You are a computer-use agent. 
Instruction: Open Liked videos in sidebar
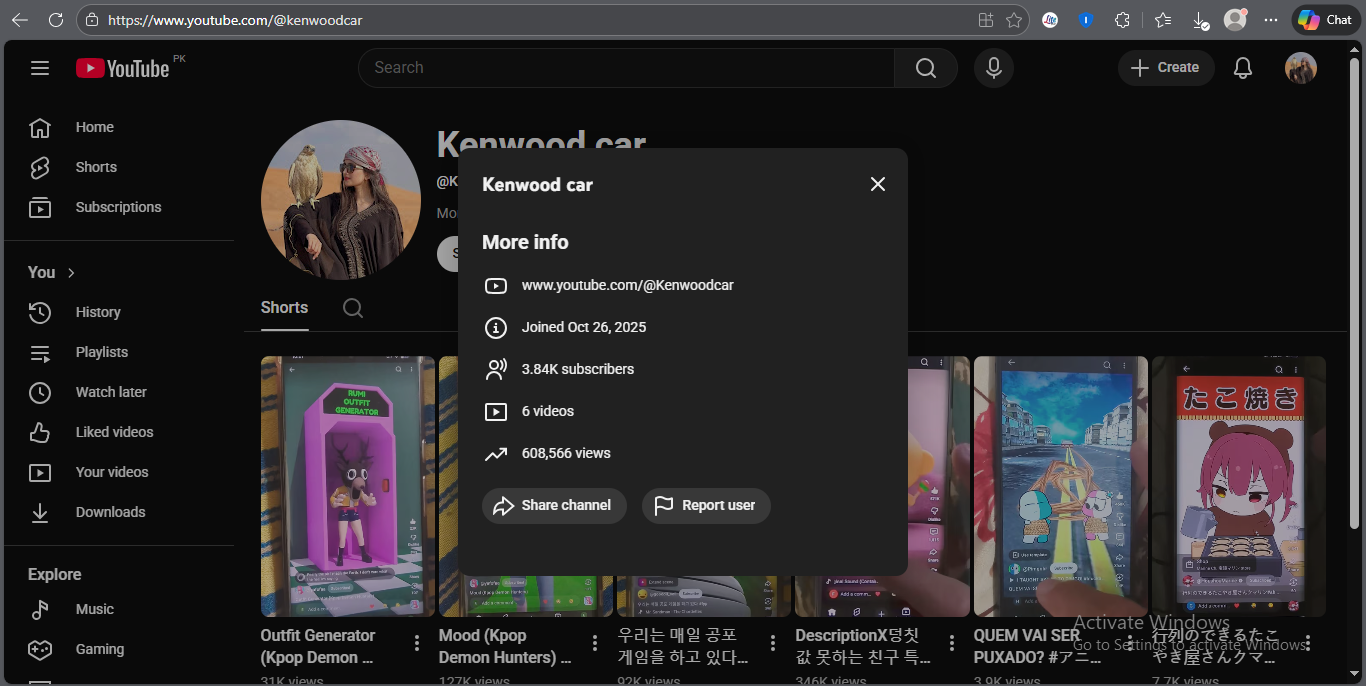[114, 432]
